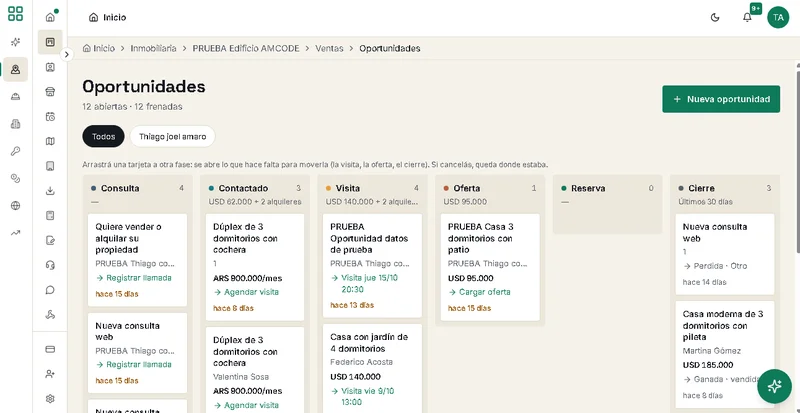The width and height of the screenshot is (800, 413).
Task: Click Agendar visita on the ARS 900.000/mes card numbered 1
Action: tap(246, 292)
